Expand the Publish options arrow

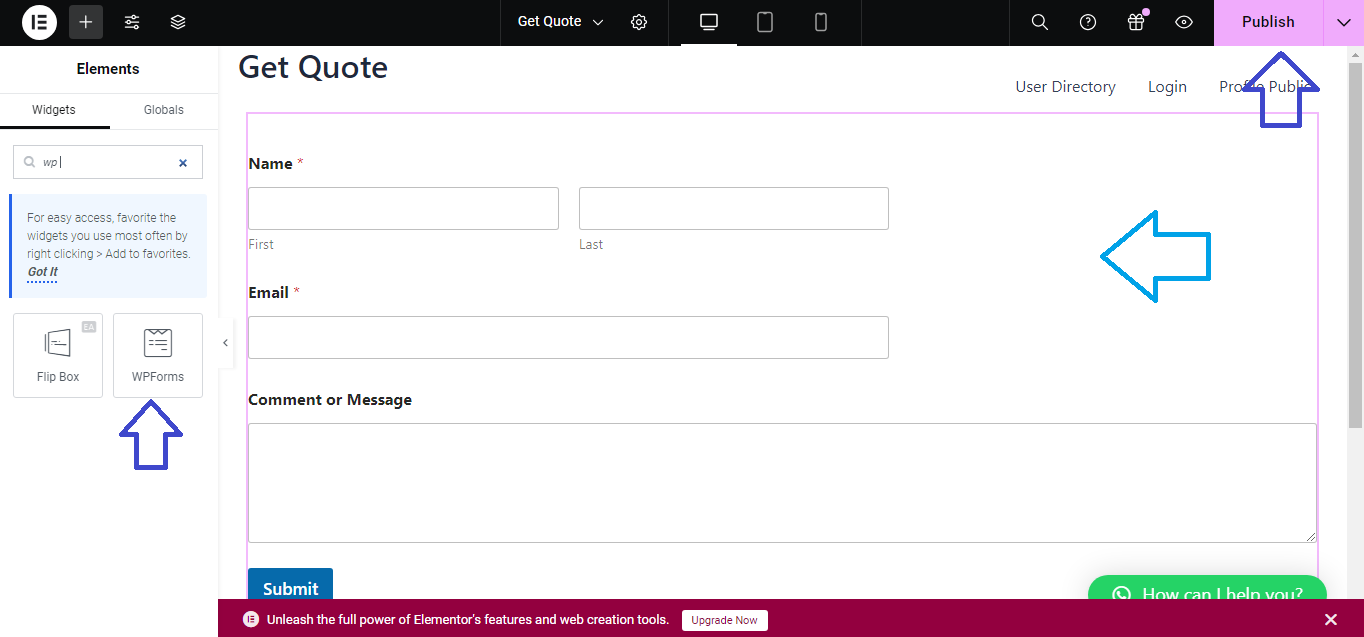1343,22
